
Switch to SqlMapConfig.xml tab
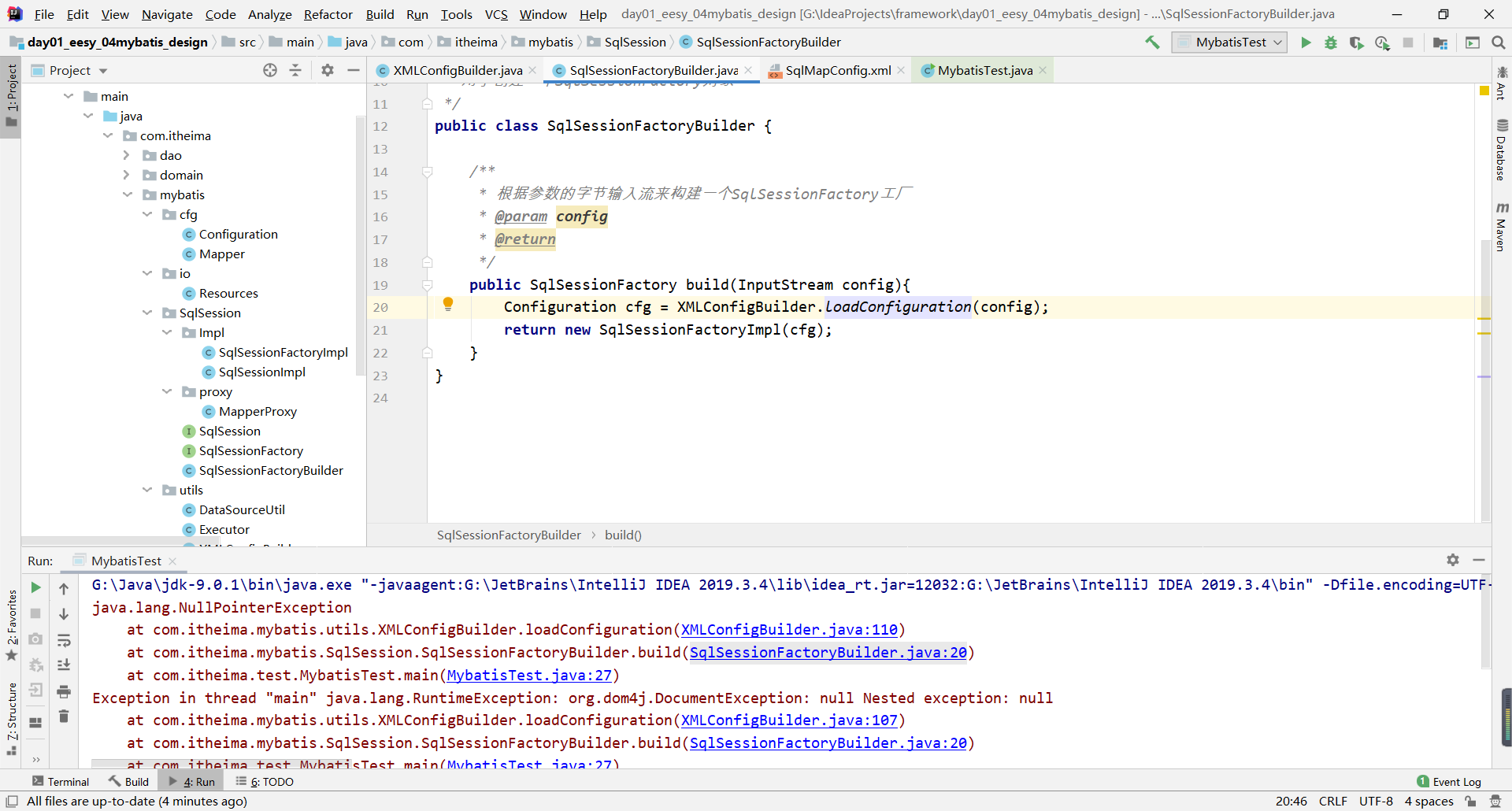837,70
